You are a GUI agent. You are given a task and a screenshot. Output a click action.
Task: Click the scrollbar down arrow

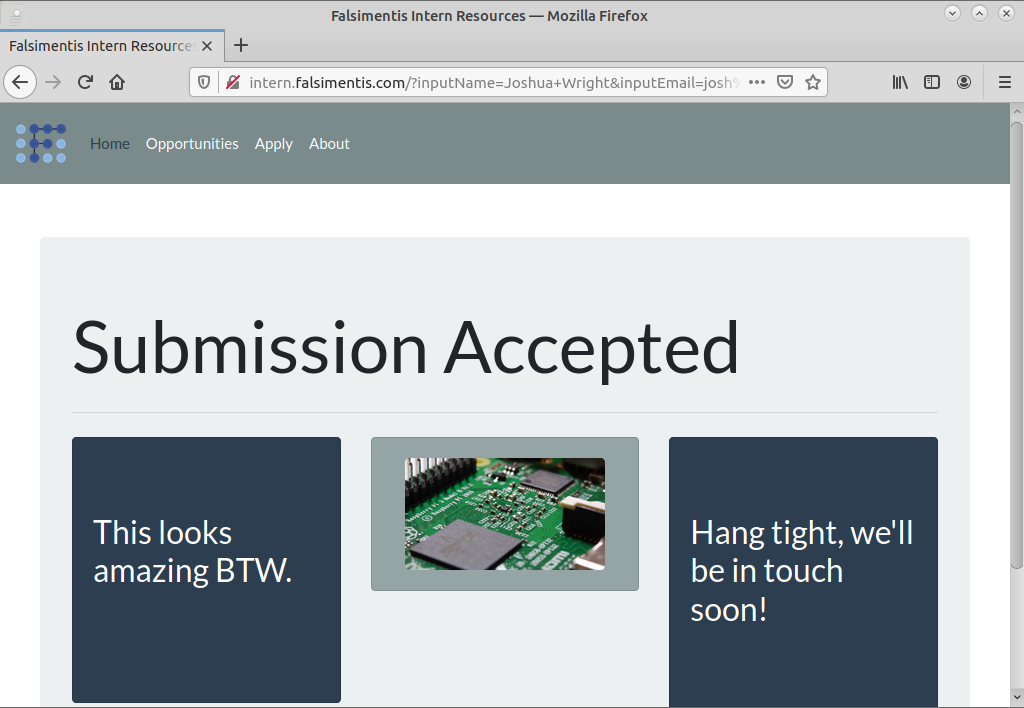tap(1017, 698)
